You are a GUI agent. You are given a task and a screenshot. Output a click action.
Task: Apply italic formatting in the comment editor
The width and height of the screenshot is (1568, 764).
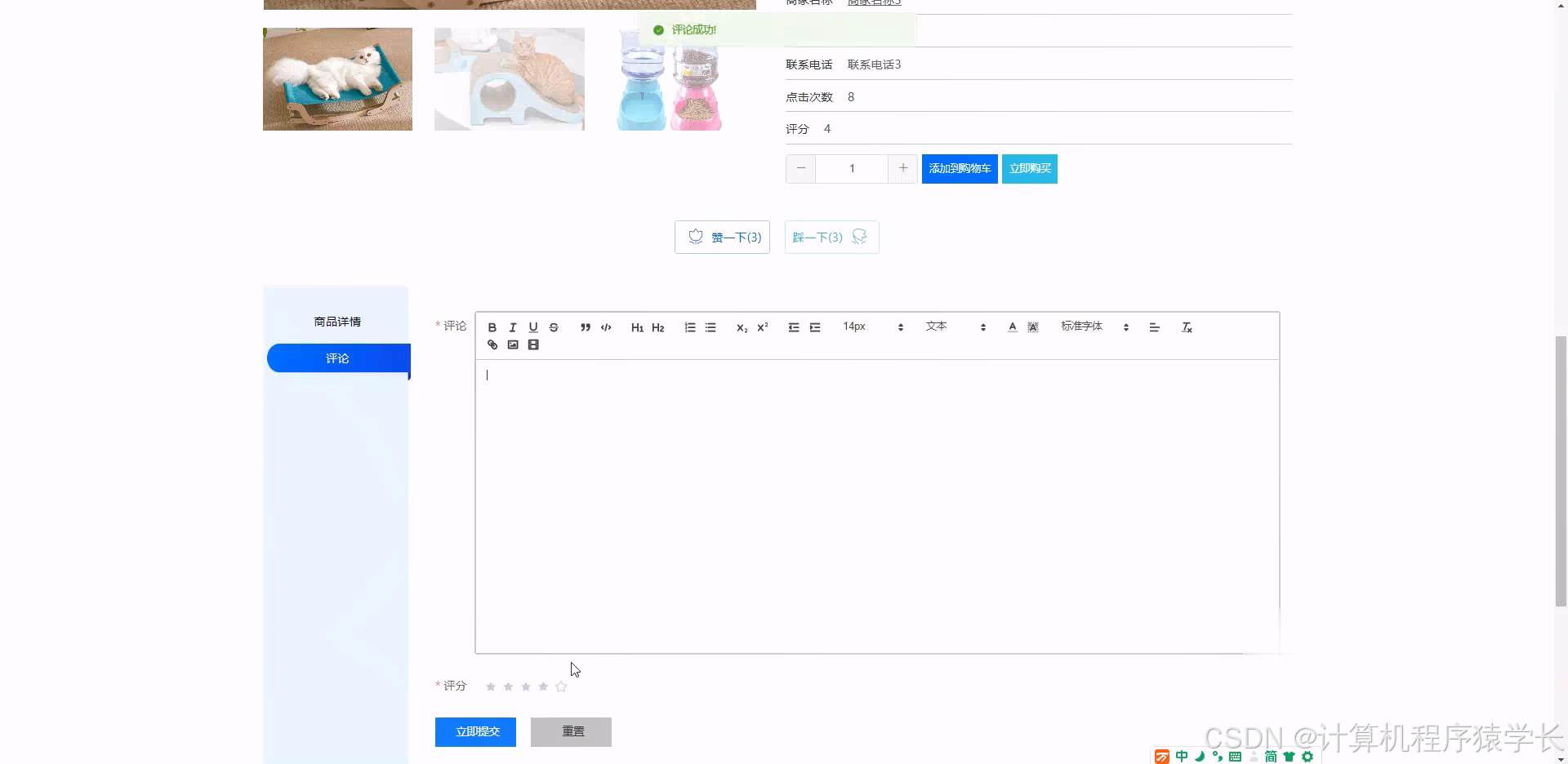coord(512,326)
